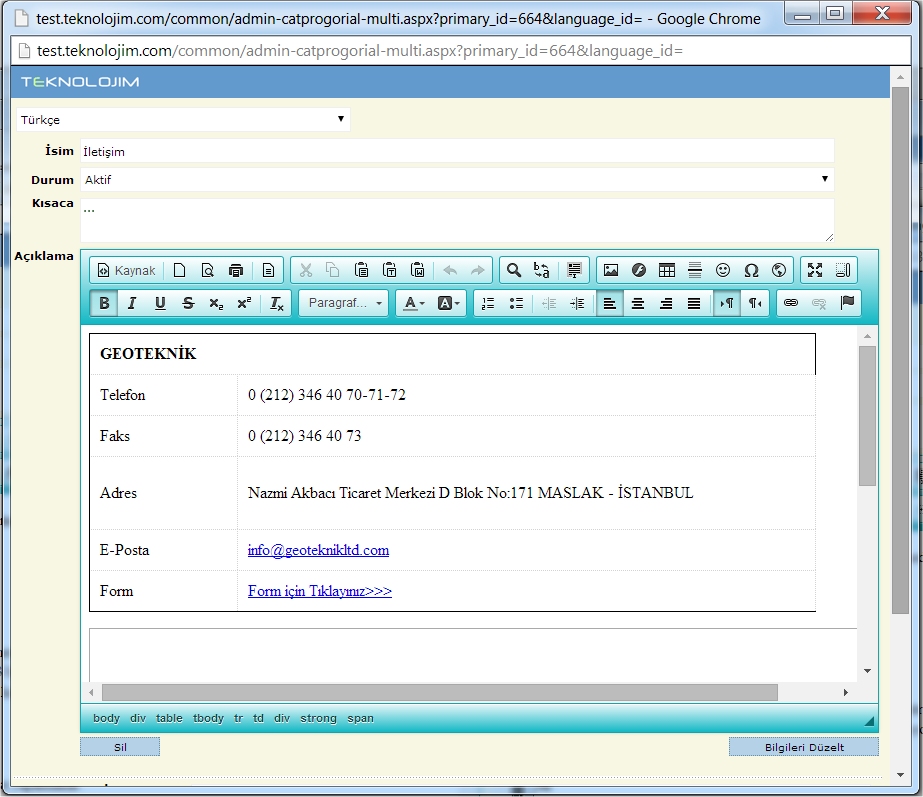
Task: Click Paste from Word icon
Action: pyautogui.click(x=418, y=270)
